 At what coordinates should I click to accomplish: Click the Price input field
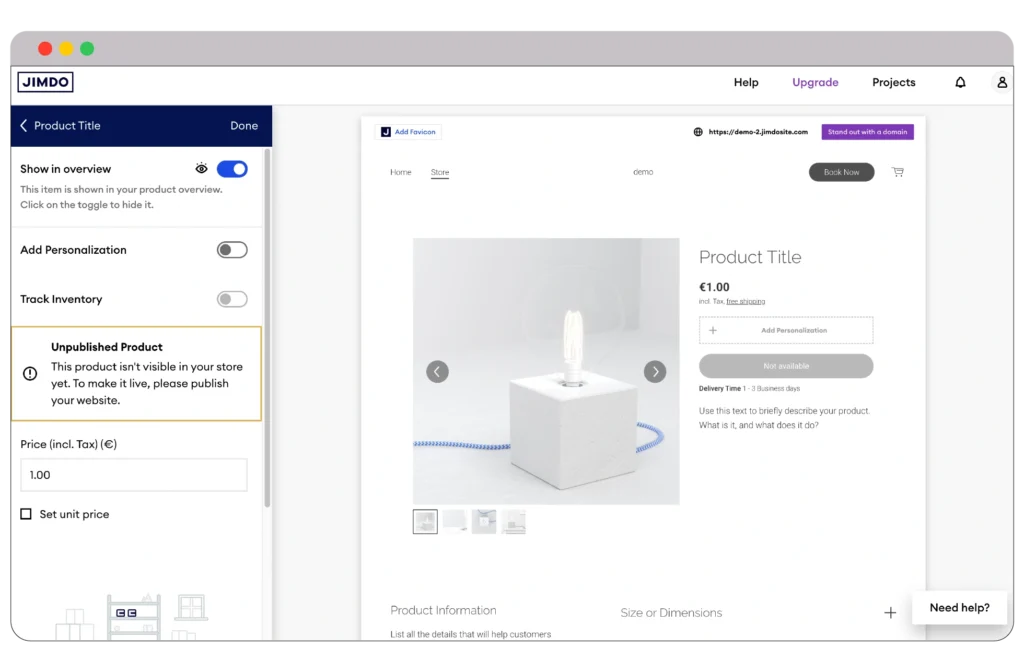pos(134,475)
